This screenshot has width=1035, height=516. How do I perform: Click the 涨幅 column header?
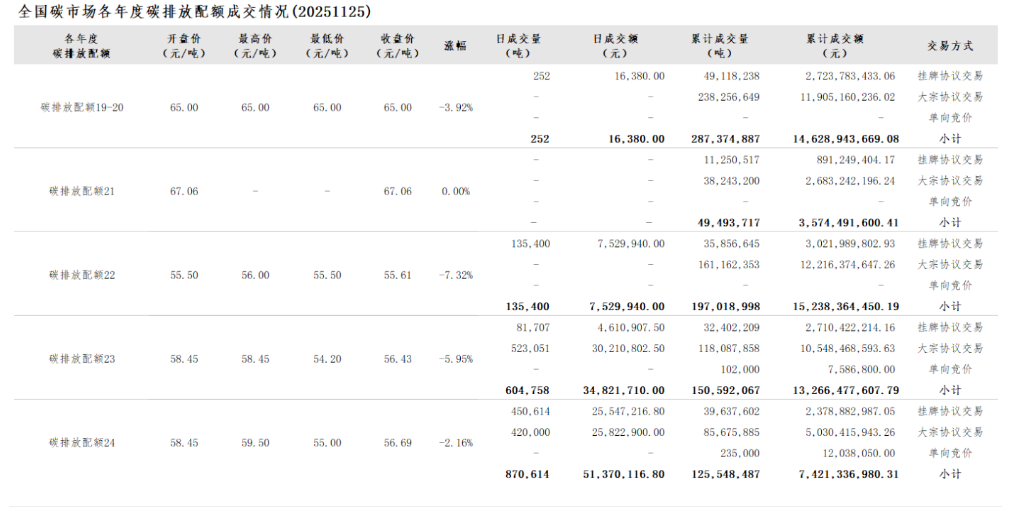point(455,46)
